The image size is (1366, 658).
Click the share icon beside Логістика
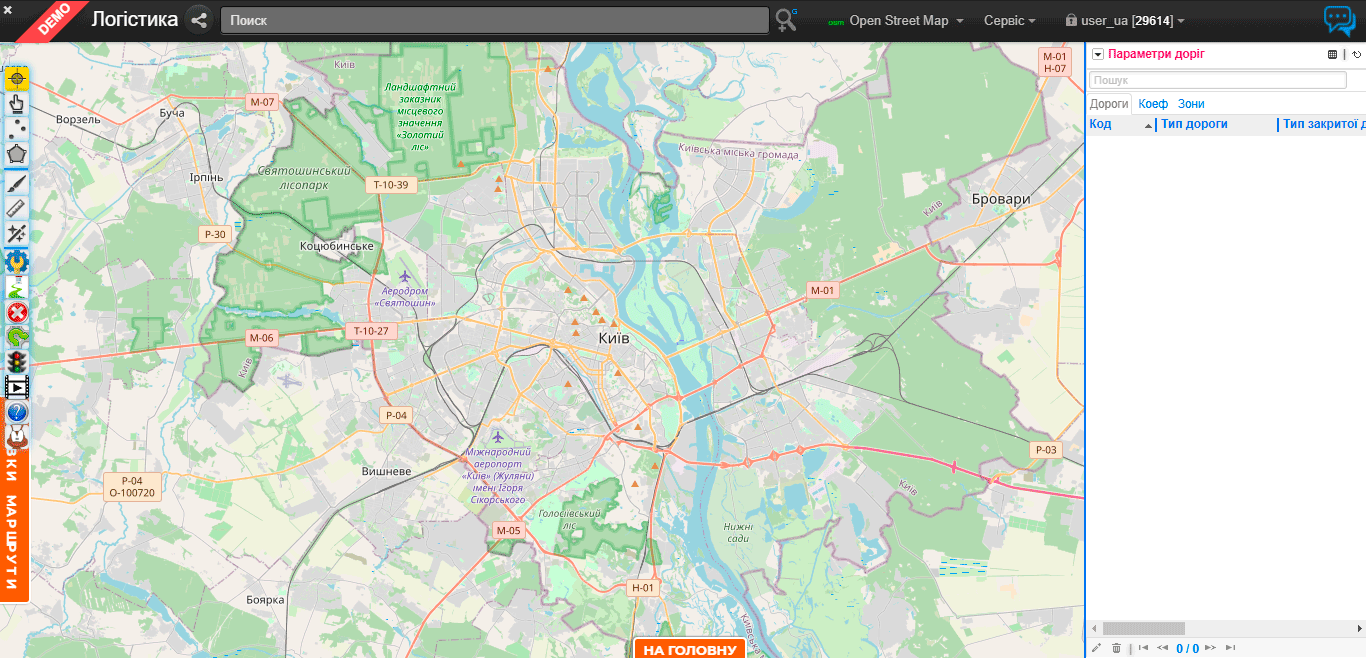198,20
